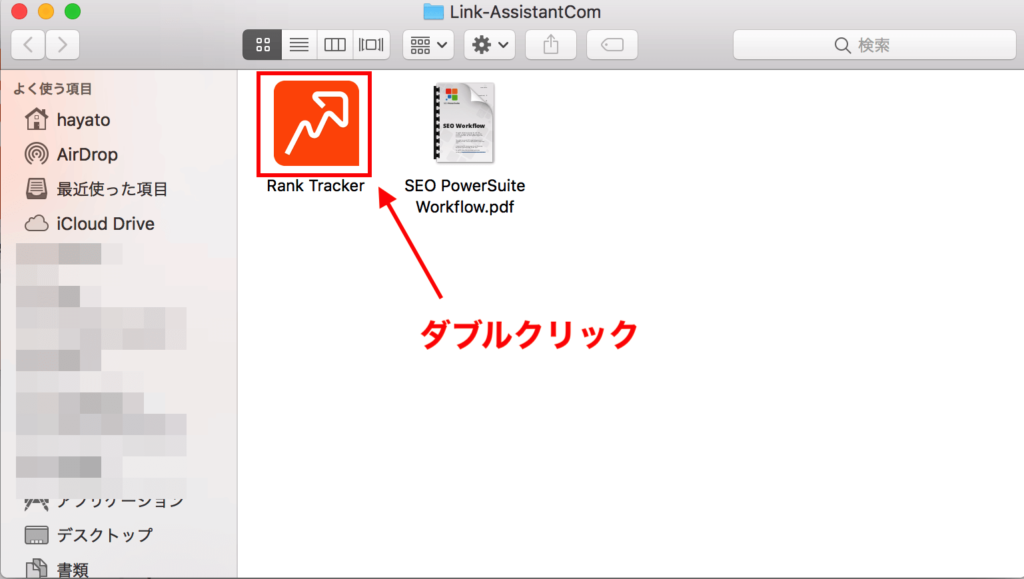The height and width of the screenshot is (579, 1024).
Task: Open the gear action menu
Action: [x=490, y=45]
